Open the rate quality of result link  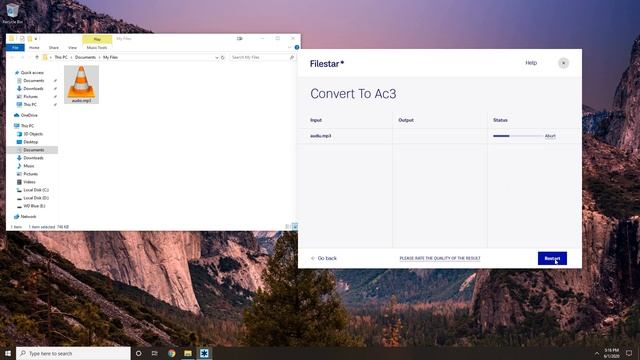pyautogui.click(x=440, y=258)
